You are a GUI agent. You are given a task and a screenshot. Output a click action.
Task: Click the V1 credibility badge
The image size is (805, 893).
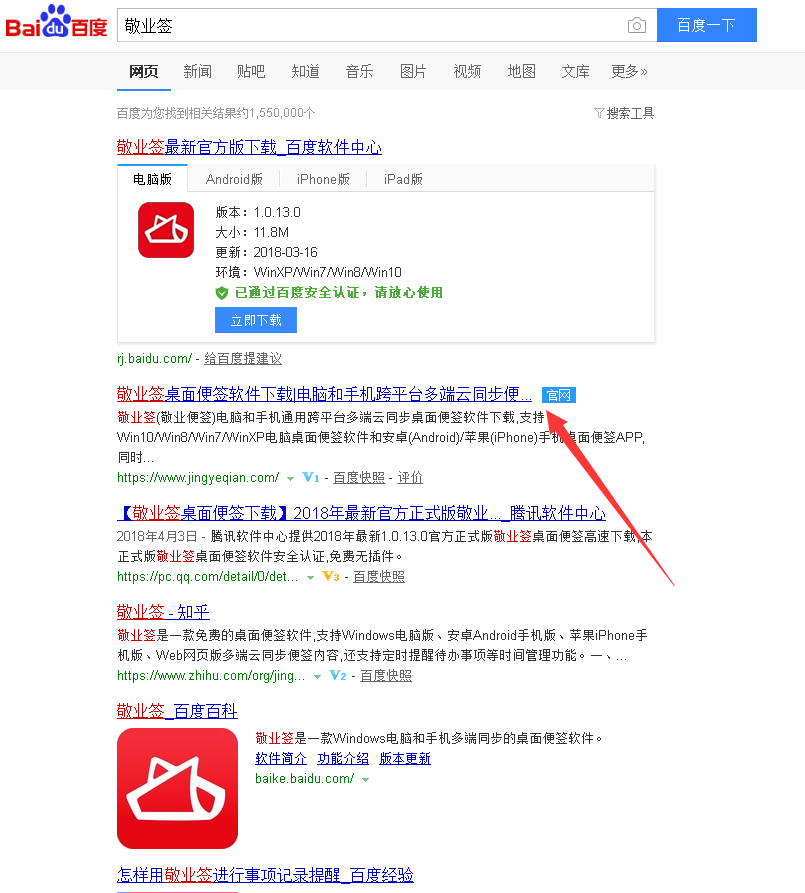tap(310, 477)
